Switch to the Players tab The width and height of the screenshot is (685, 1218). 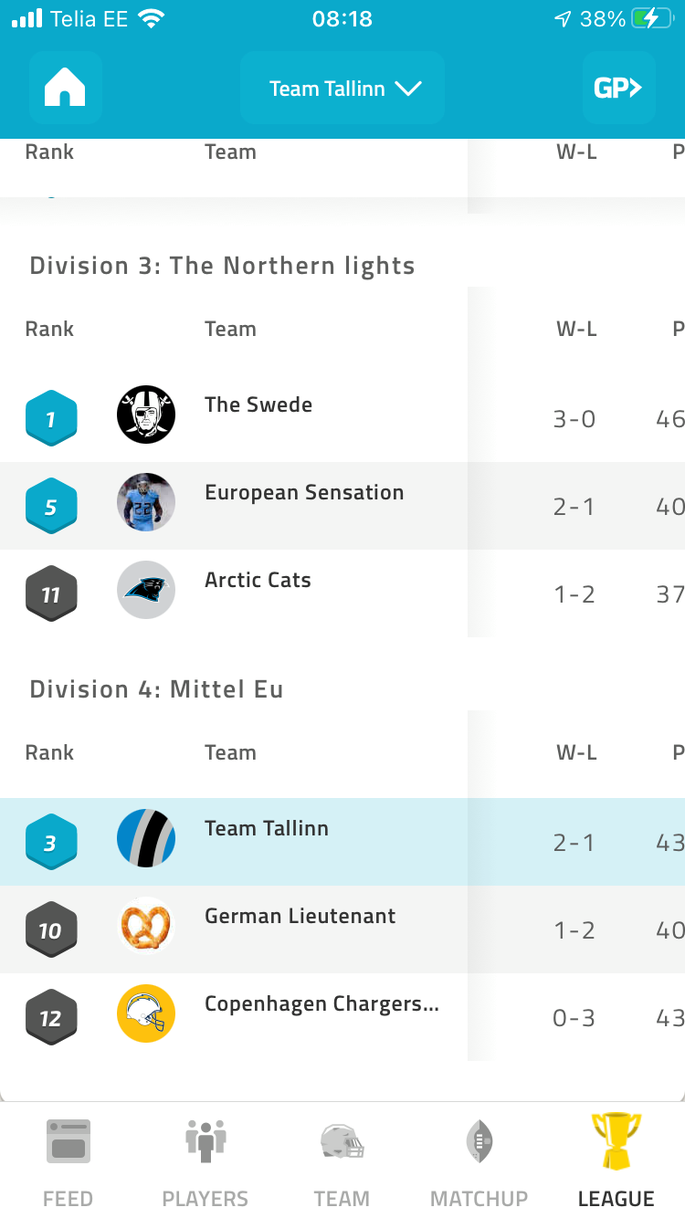click(x=205, y=1161)
